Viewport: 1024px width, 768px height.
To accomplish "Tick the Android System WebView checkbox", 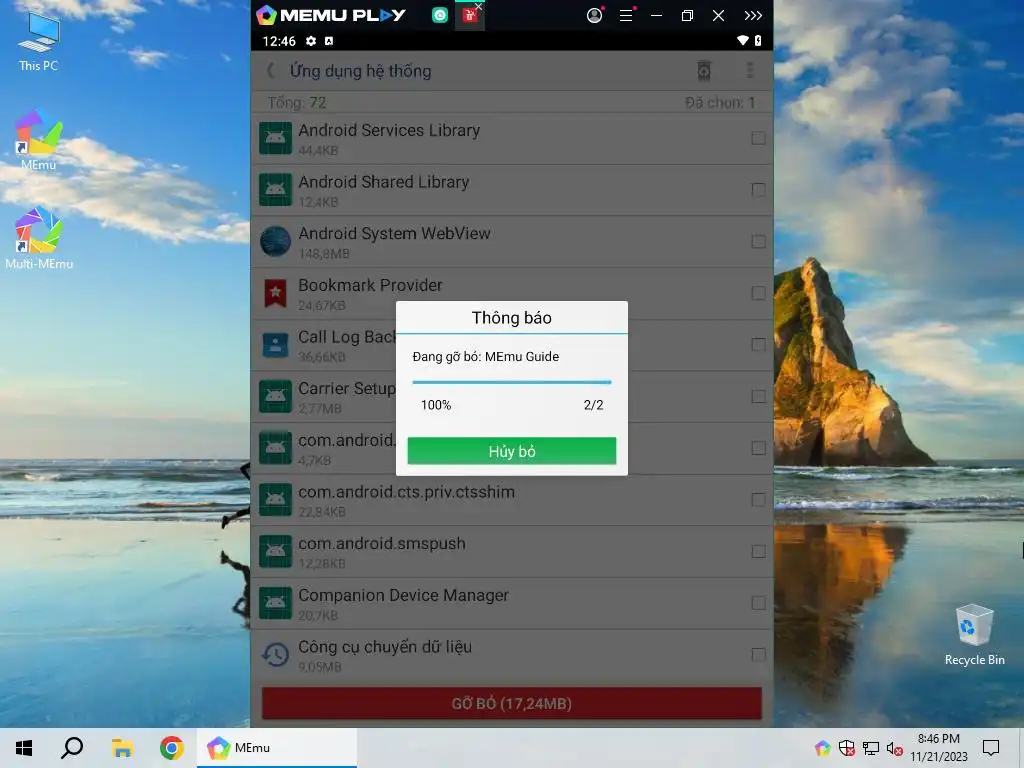I will pos(758,242).
